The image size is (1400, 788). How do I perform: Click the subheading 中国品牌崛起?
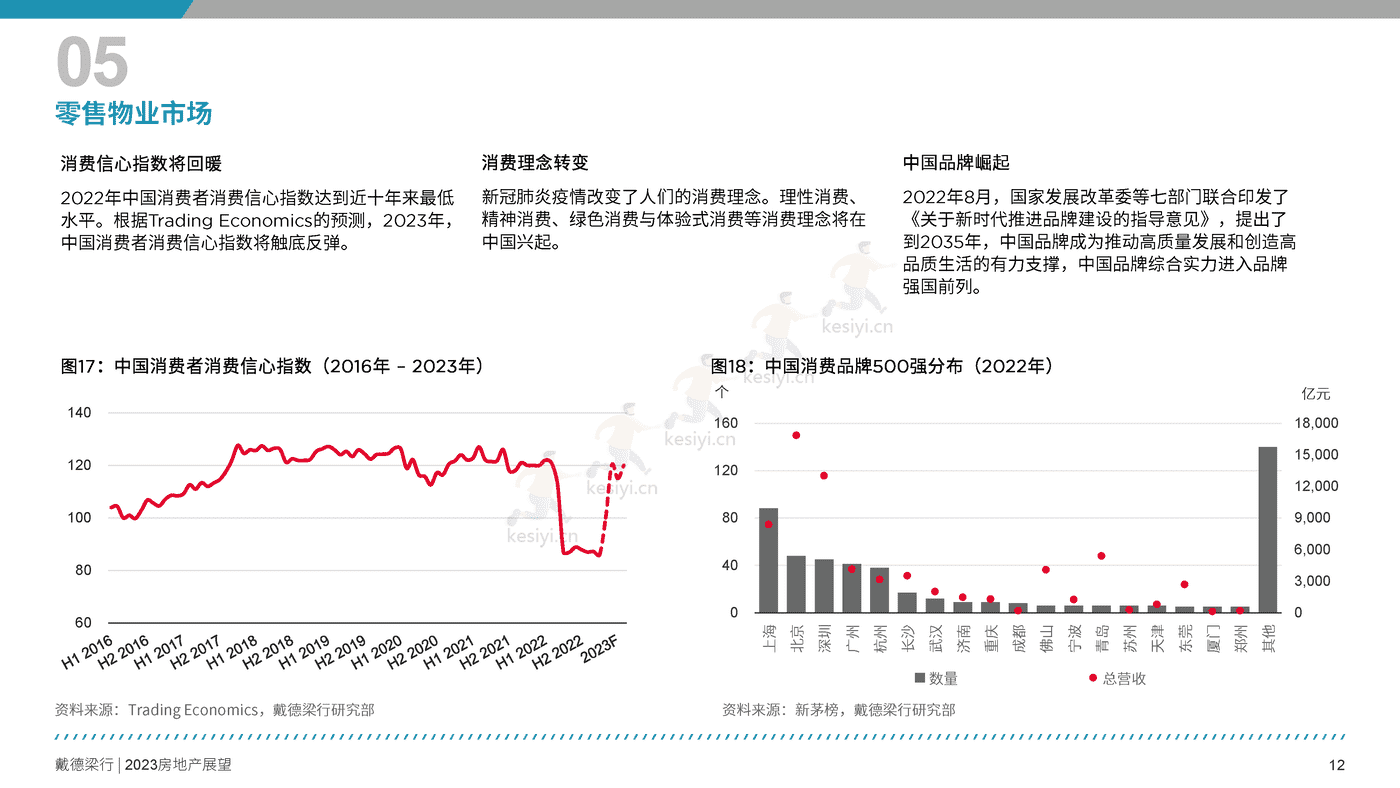[956, 162]
